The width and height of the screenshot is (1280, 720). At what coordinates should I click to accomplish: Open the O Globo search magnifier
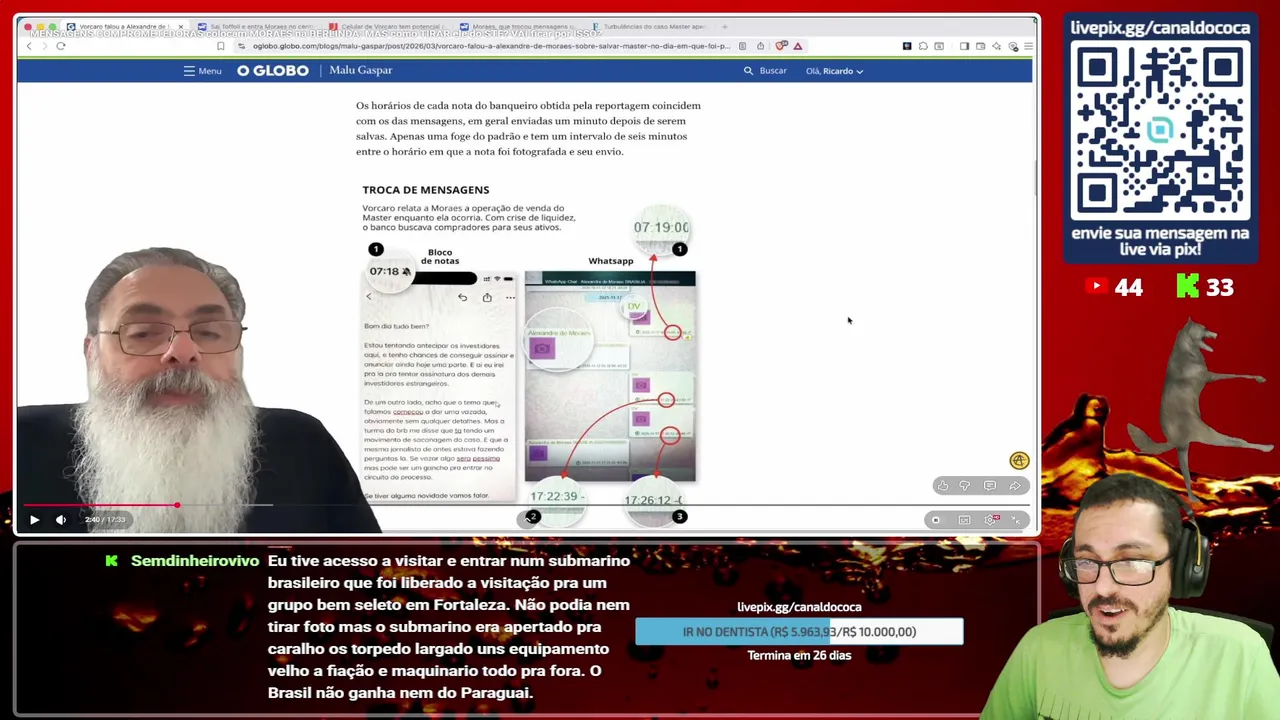pyautogui.click(x=748, y=71)
